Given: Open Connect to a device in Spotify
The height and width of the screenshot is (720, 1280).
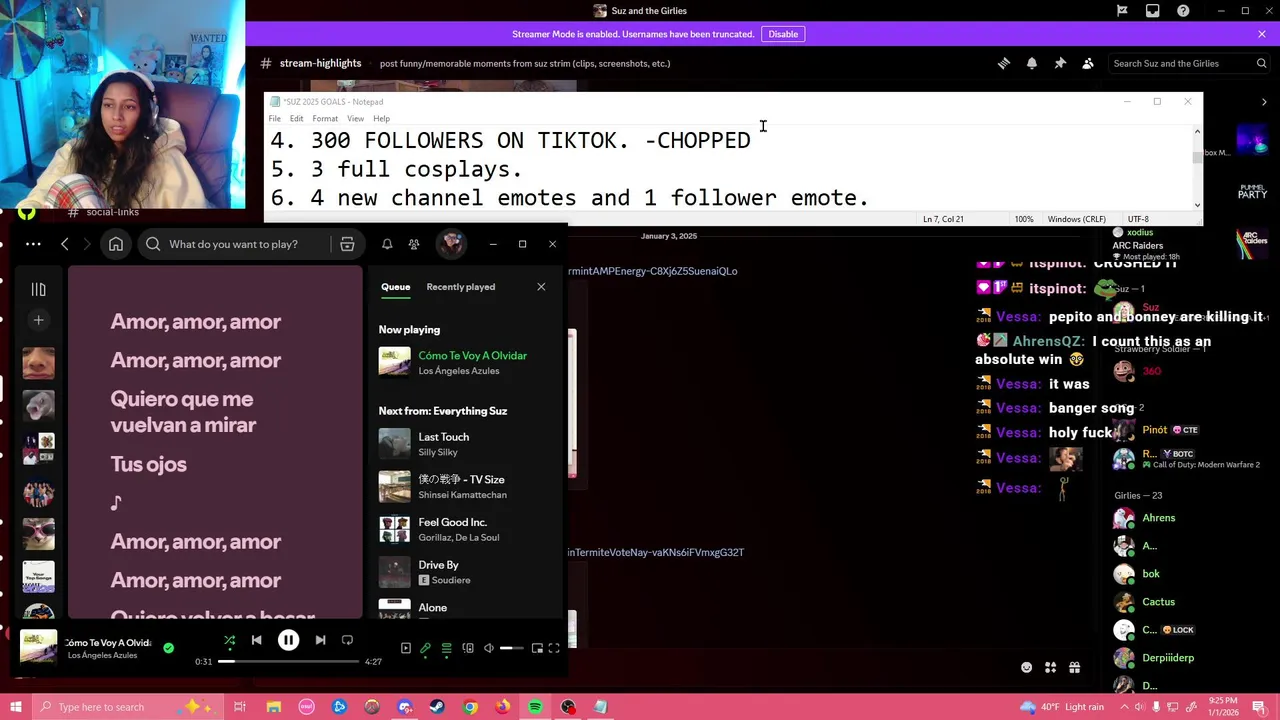Looking at the screenshot, I should pyautogui.click(x=468, y=648).
